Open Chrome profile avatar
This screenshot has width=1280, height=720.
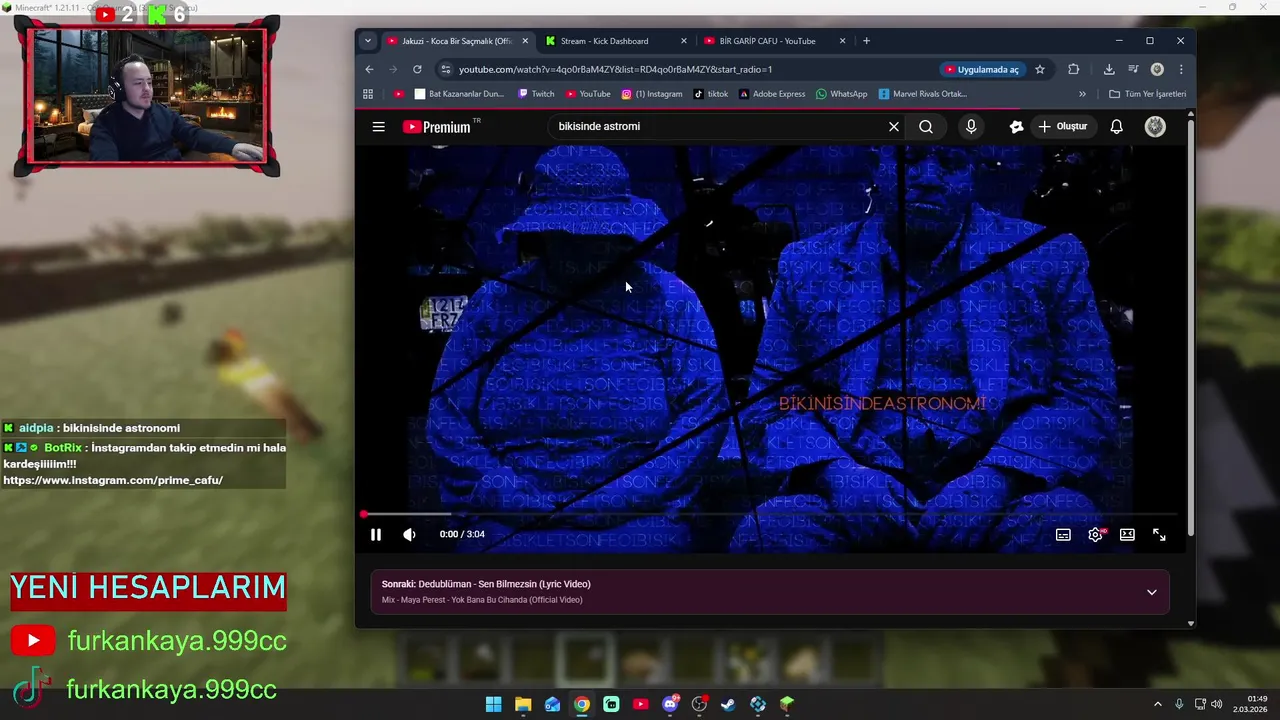(1157, 69)
